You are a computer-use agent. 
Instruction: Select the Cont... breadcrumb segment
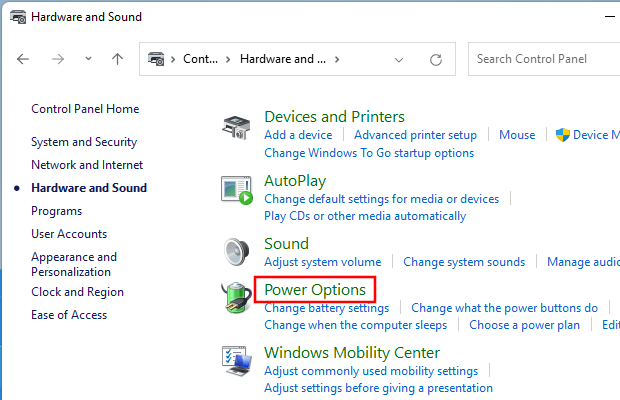click(x=200, y=59)
